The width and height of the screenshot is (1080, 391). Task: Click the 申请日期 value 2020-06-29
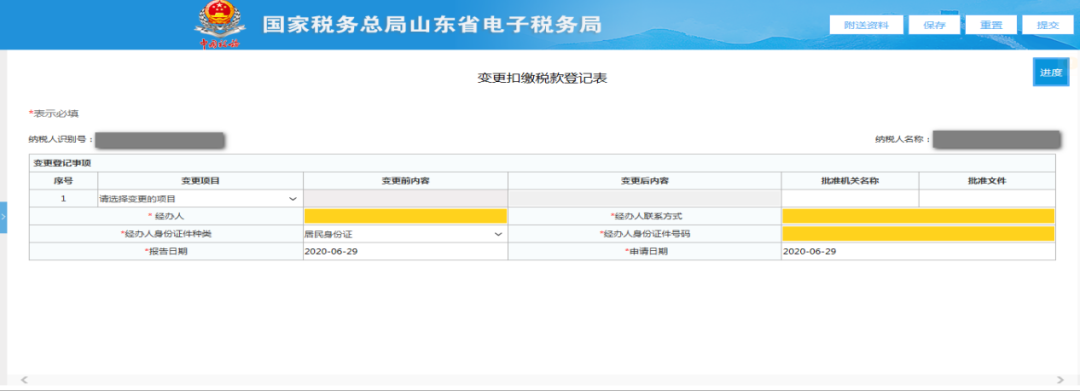[x=809, y=251]
